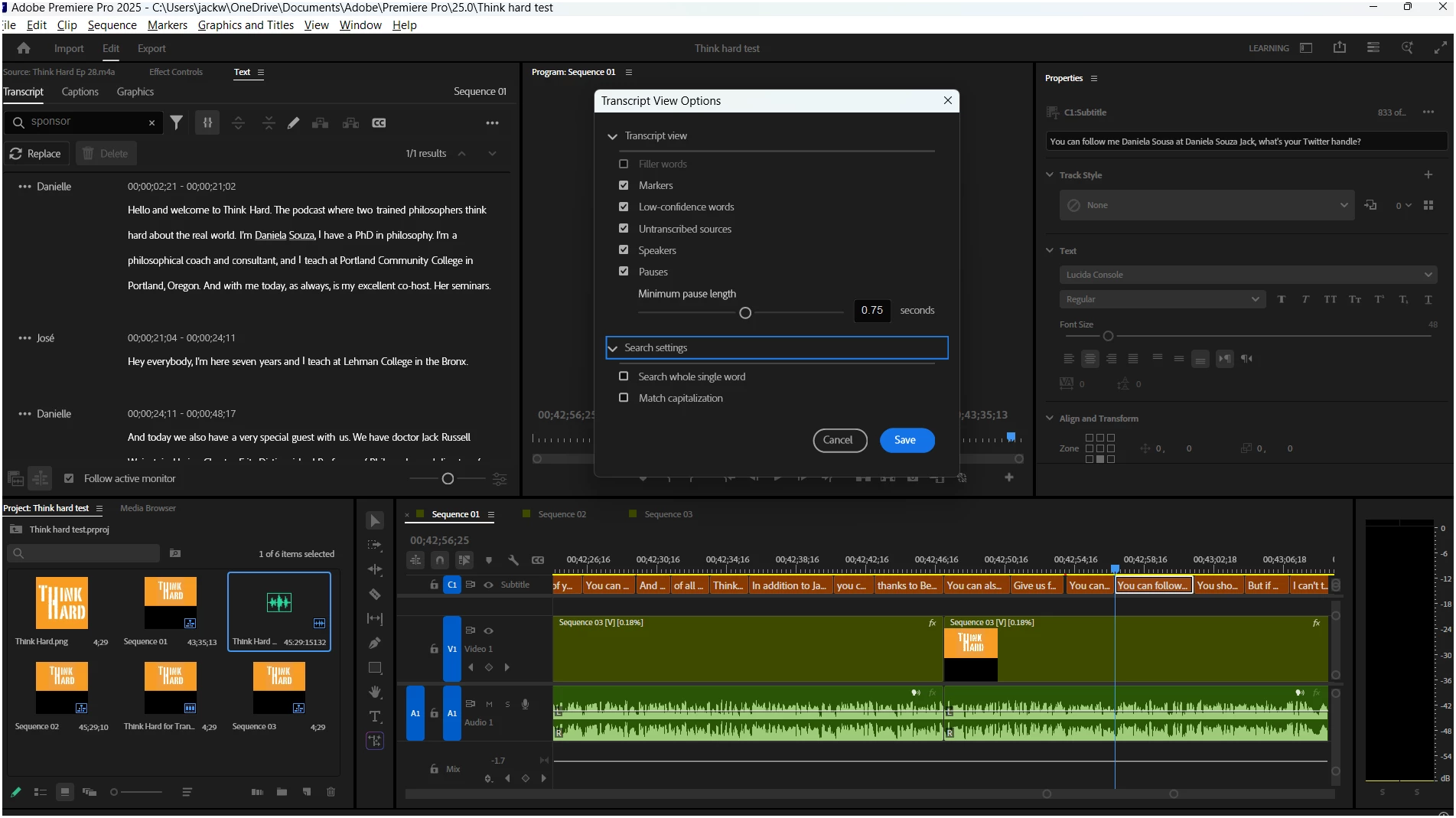Screen dimensions: 1456x818
Task: Click the LEARNING workspace label
Action: click(x=1269, y=48)
